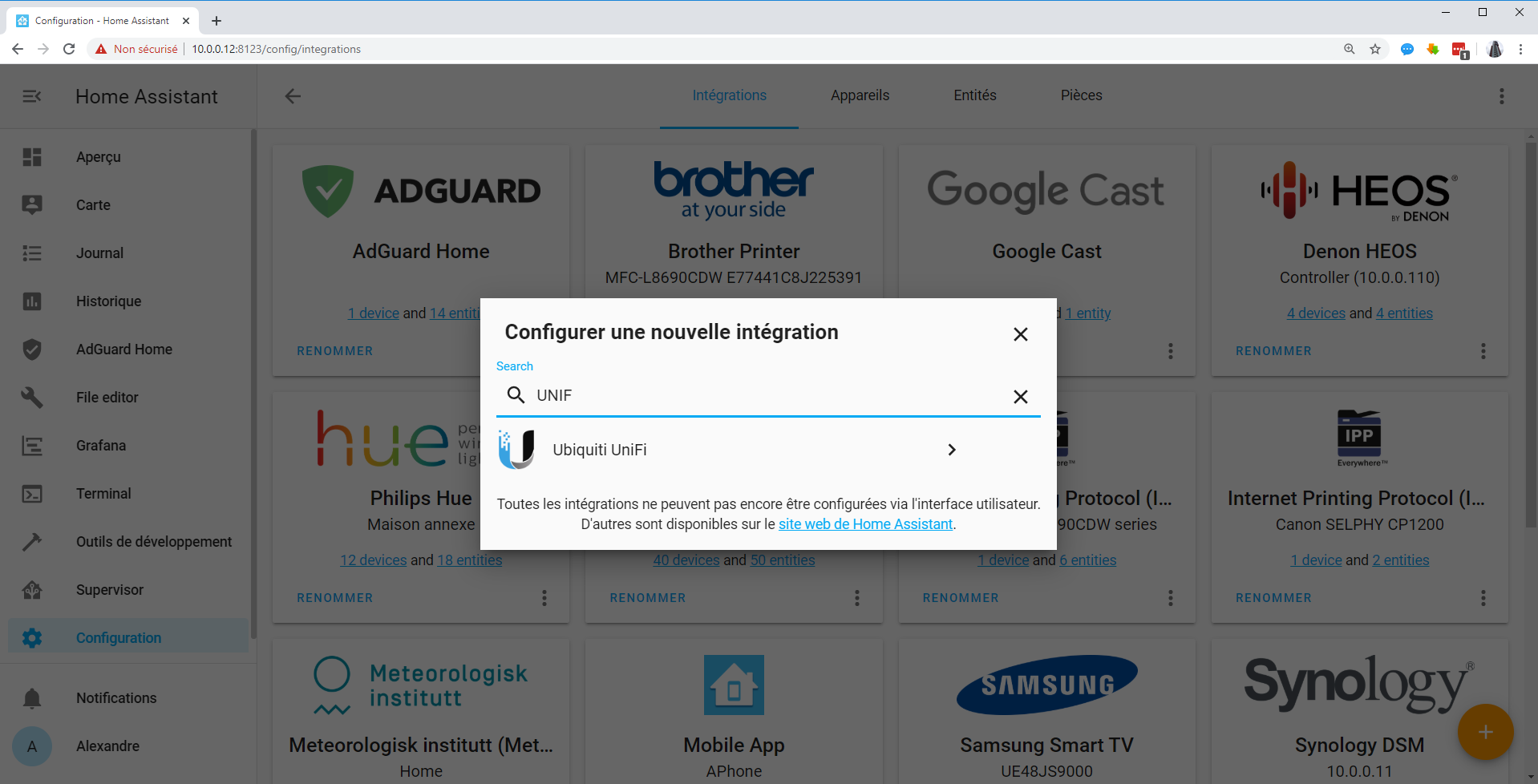Open the 1 entity link on Google Cast

[1087, 313]
